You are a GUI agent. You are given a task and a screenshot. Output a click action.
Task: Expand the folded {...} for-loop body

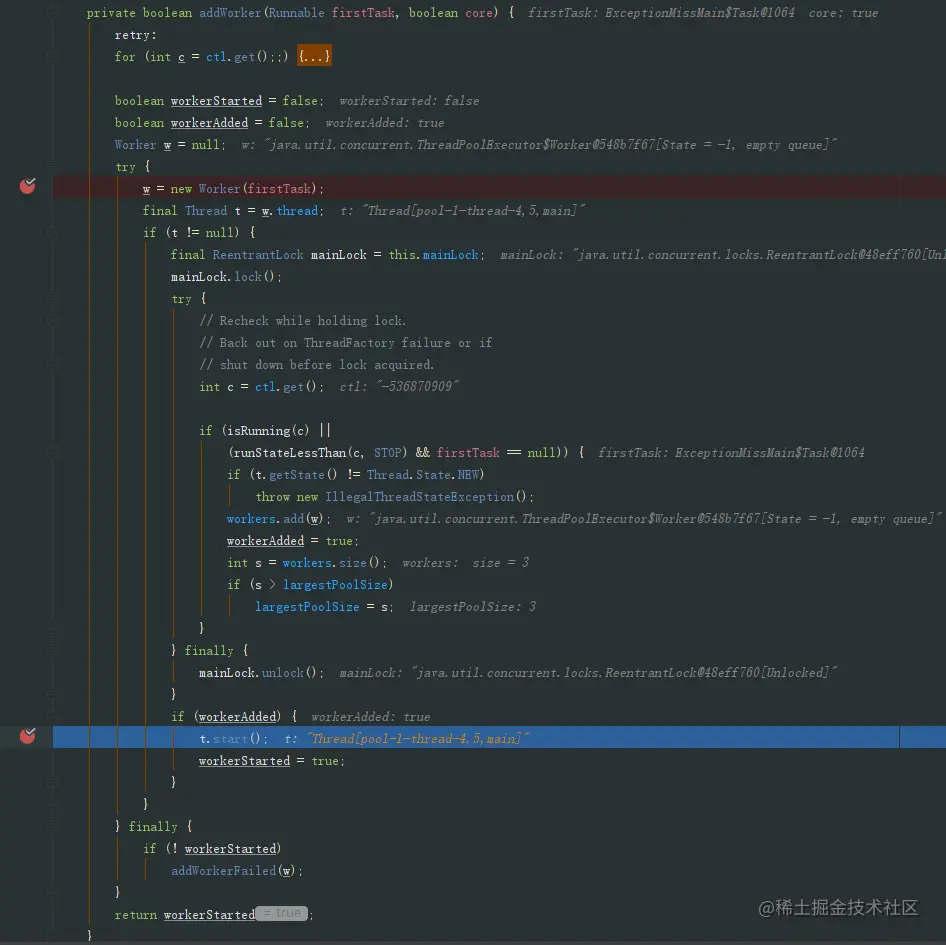314,56
